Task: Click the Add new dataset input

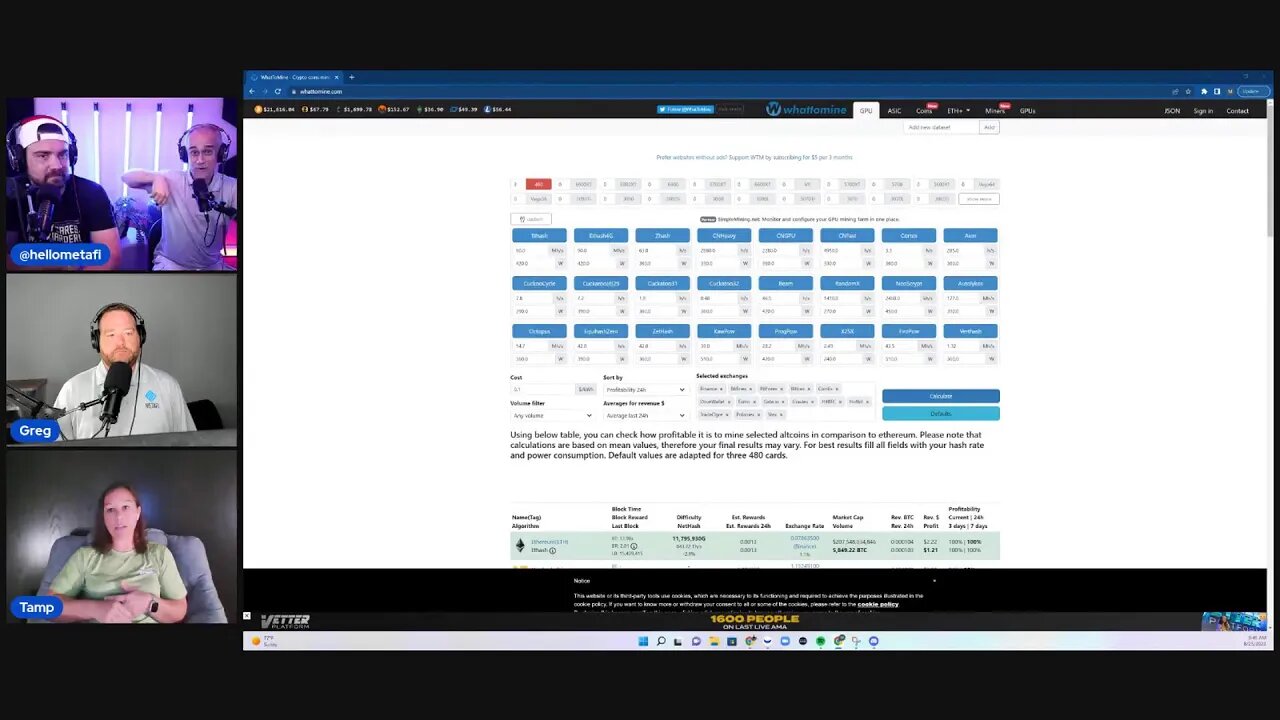Action: click(942, 127)
